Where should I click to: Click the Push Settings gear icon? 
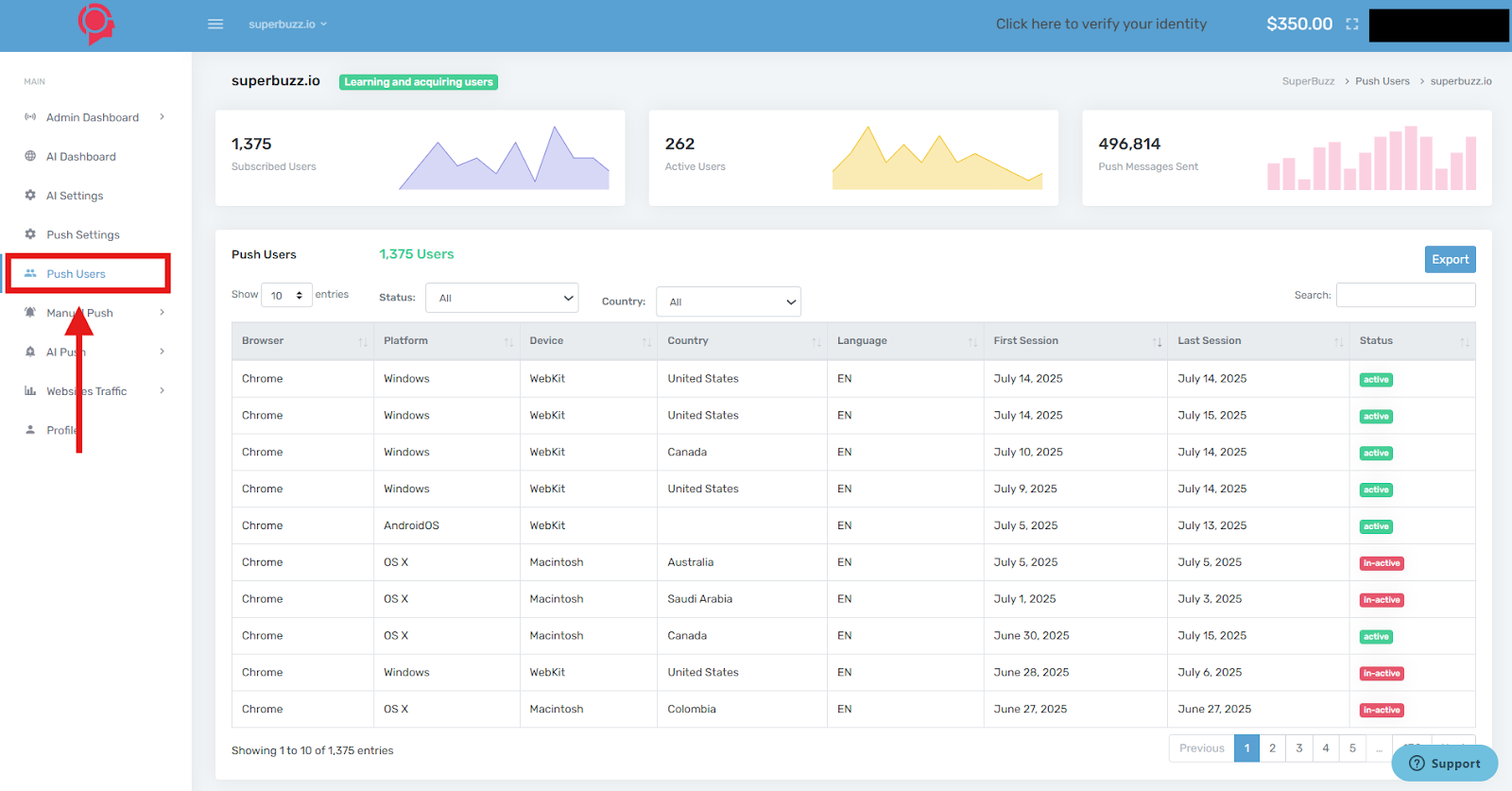30,233
